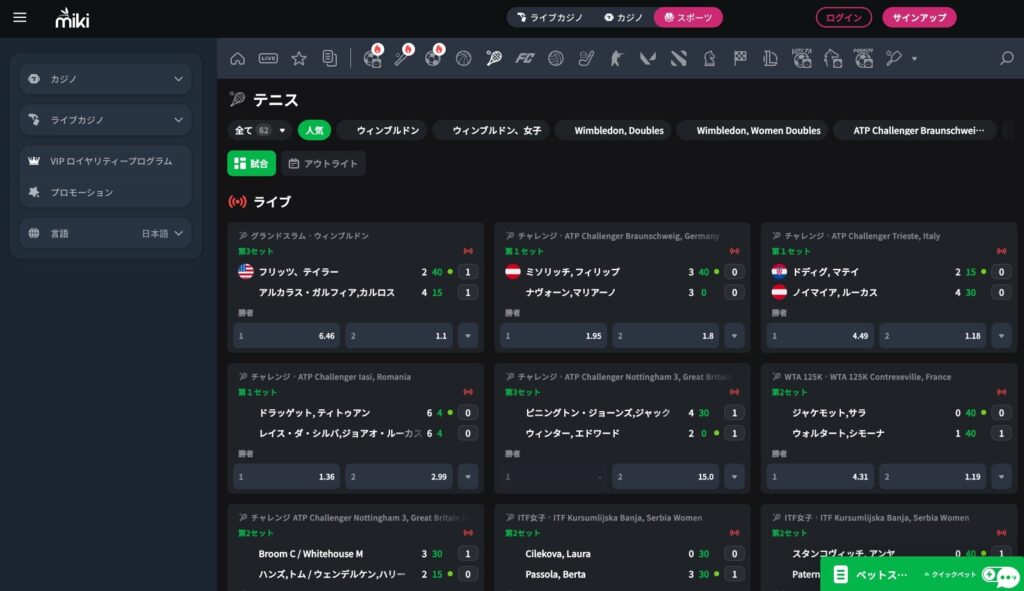Expand more markets for Pinnington Jones match
The width and height of the screenshot is (1024, 591).
[734, 477]
